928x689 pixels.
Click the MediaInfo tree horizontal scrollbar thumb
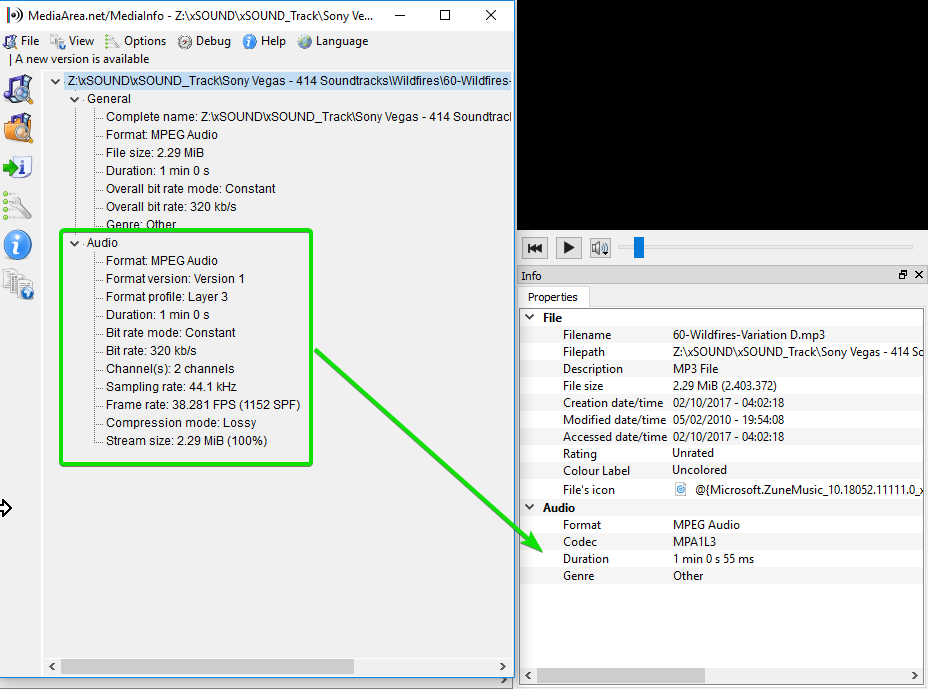(x=207, y=667)
